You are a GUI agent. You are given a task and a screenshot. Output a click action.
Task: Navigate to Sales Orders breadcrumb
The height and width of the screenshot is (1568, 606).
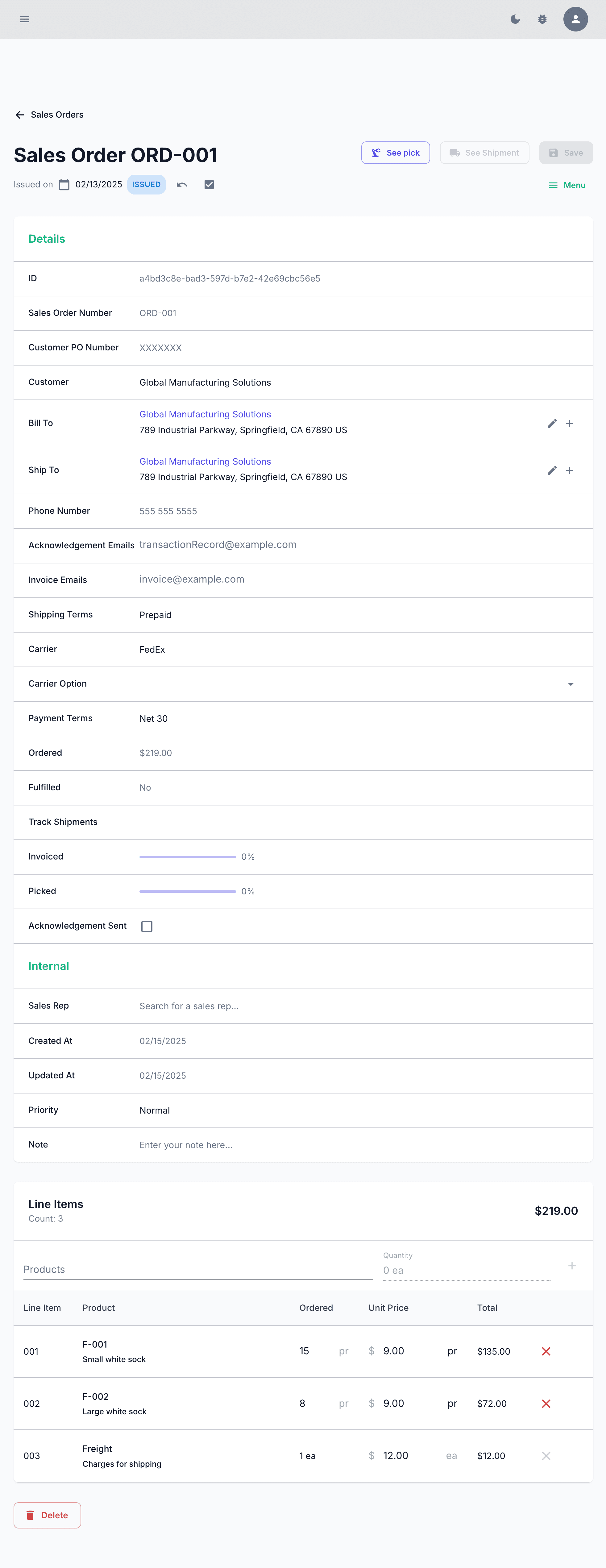[57, 115]
